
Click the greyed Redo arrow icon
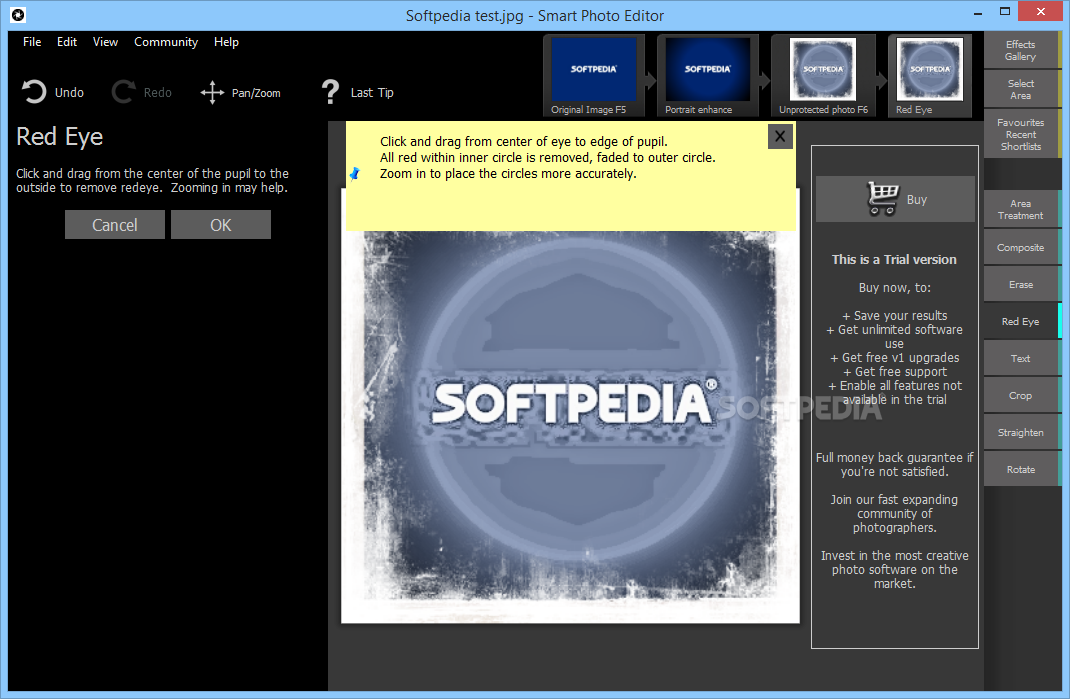pos(124,91)
